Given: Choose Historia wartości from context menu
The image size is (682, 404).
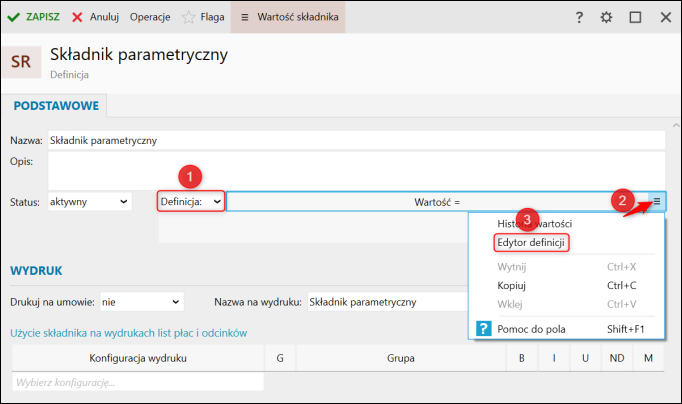Looking at the screenshot, I should [535, 224].
